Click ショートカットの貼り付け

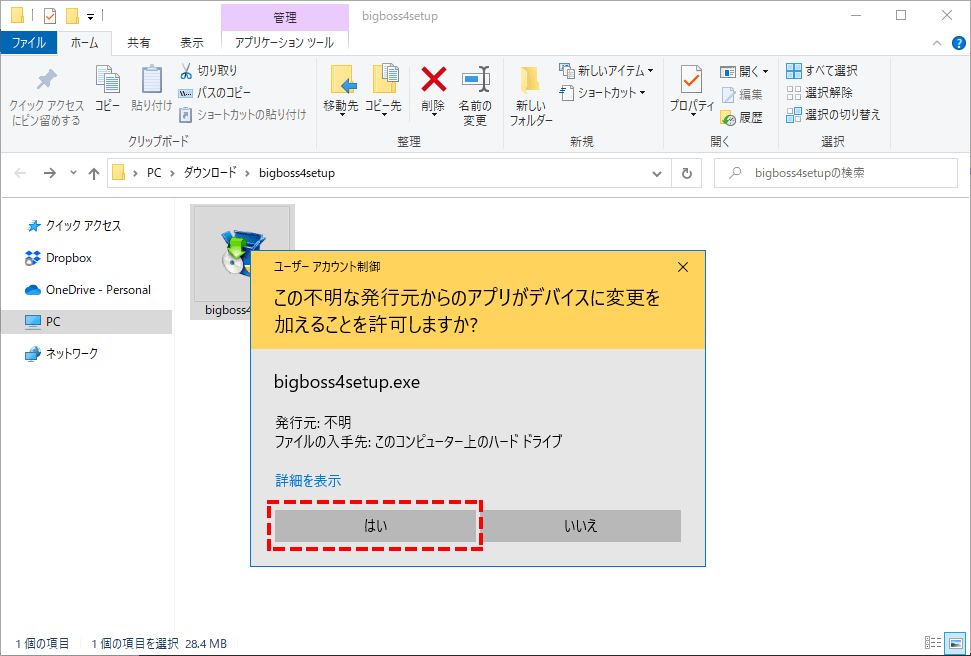[242, 115]
